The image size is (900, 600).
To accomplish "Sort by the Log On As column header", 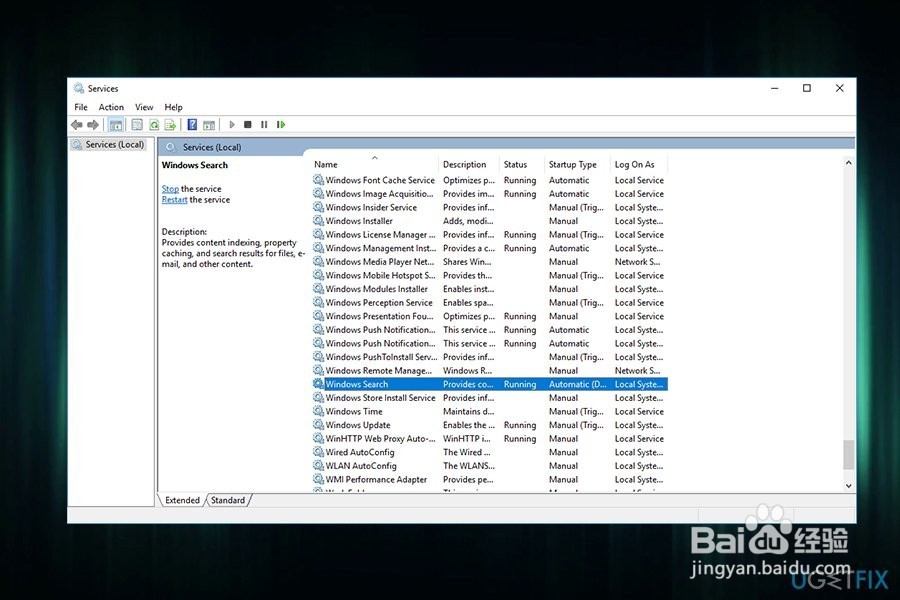I will 639,164.
